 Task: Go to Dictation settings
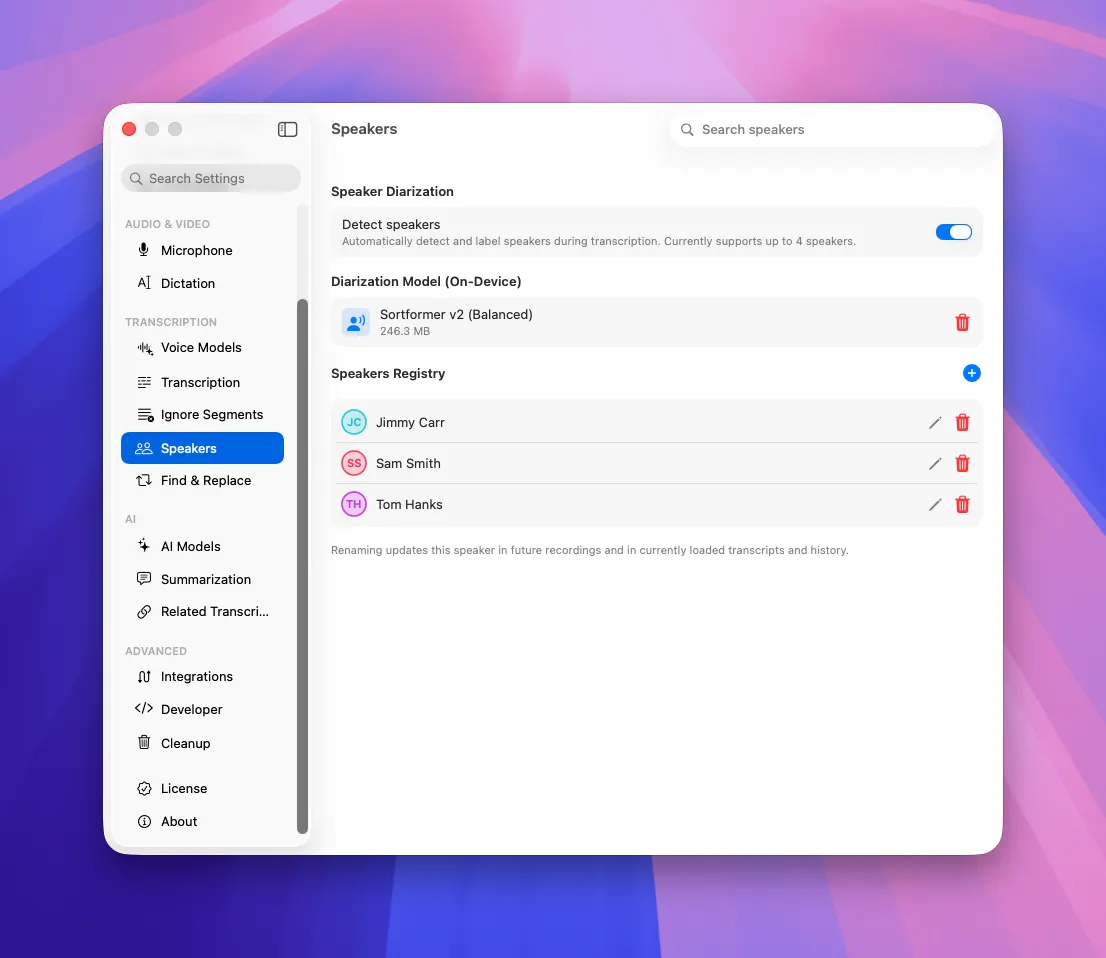(202, 283)
